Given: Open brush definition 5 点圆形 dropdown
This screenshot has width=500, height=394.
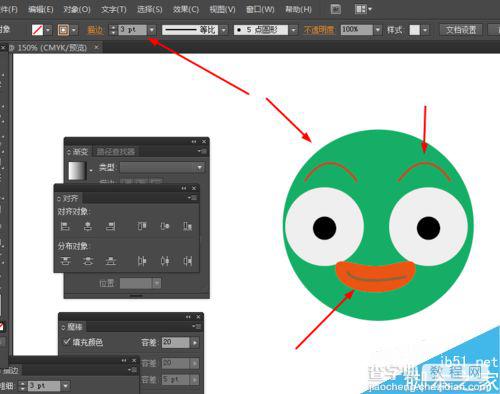Looking at the screenshot, I should (x=293, y=30).
